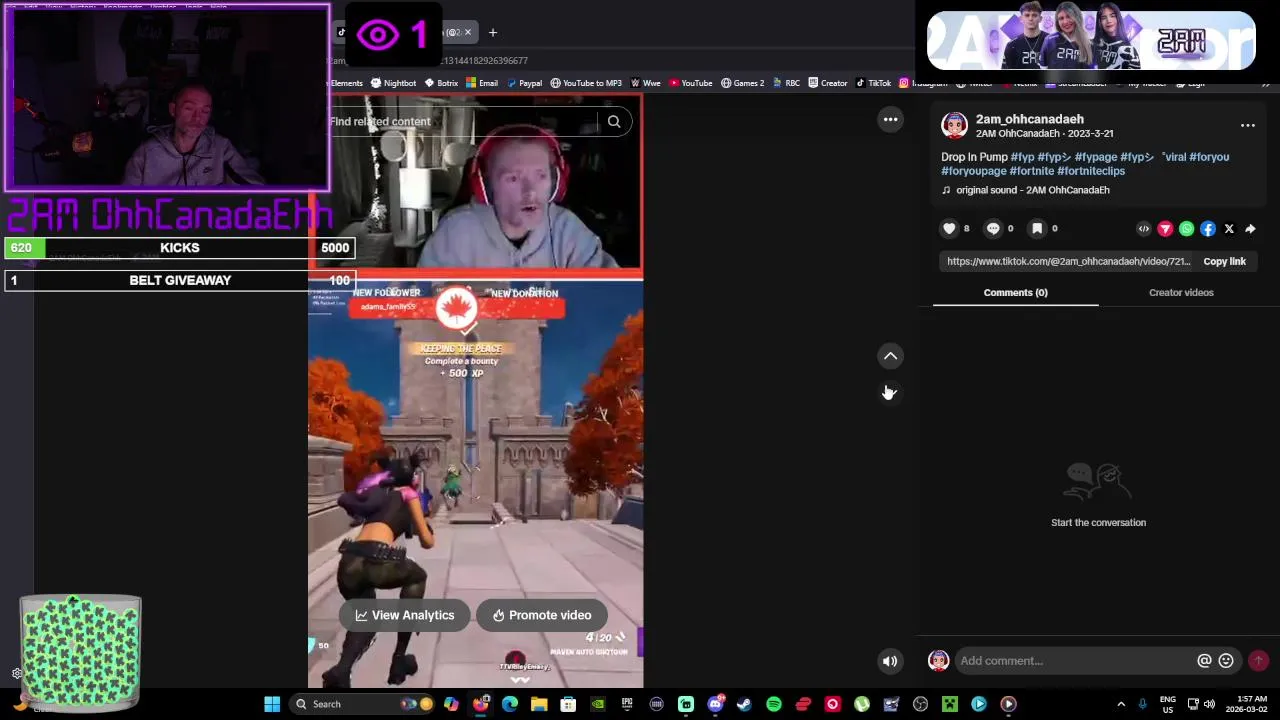Open the #foryoupage hashtag link

[973, 171]
